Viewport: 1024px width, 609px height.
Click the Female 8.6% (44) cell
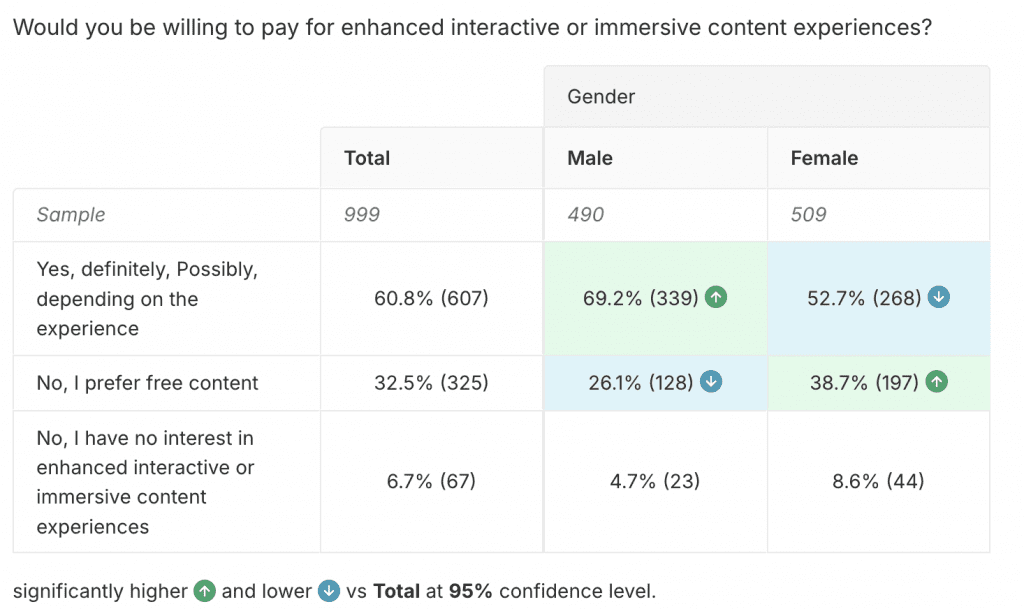[x=878, y=481]
